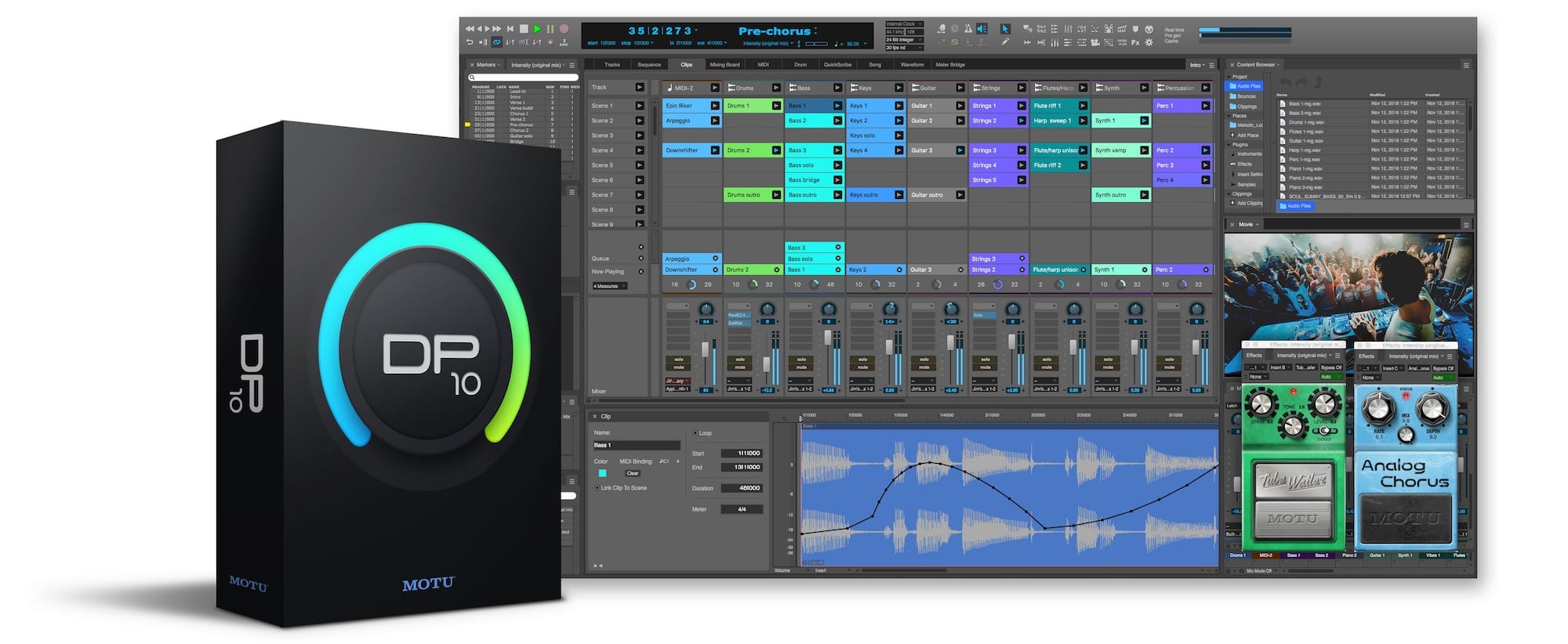1568x644 pixels.
Task: Play the Strings 5 clip
Action: coord(1022,180)
